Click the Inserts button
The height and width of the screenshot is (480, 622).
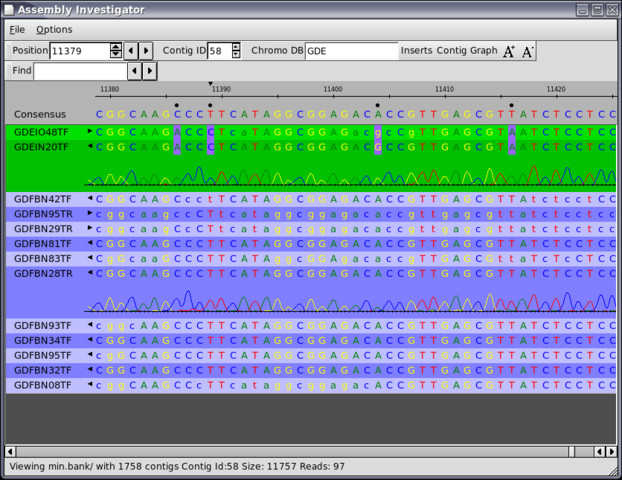[416, 51]
